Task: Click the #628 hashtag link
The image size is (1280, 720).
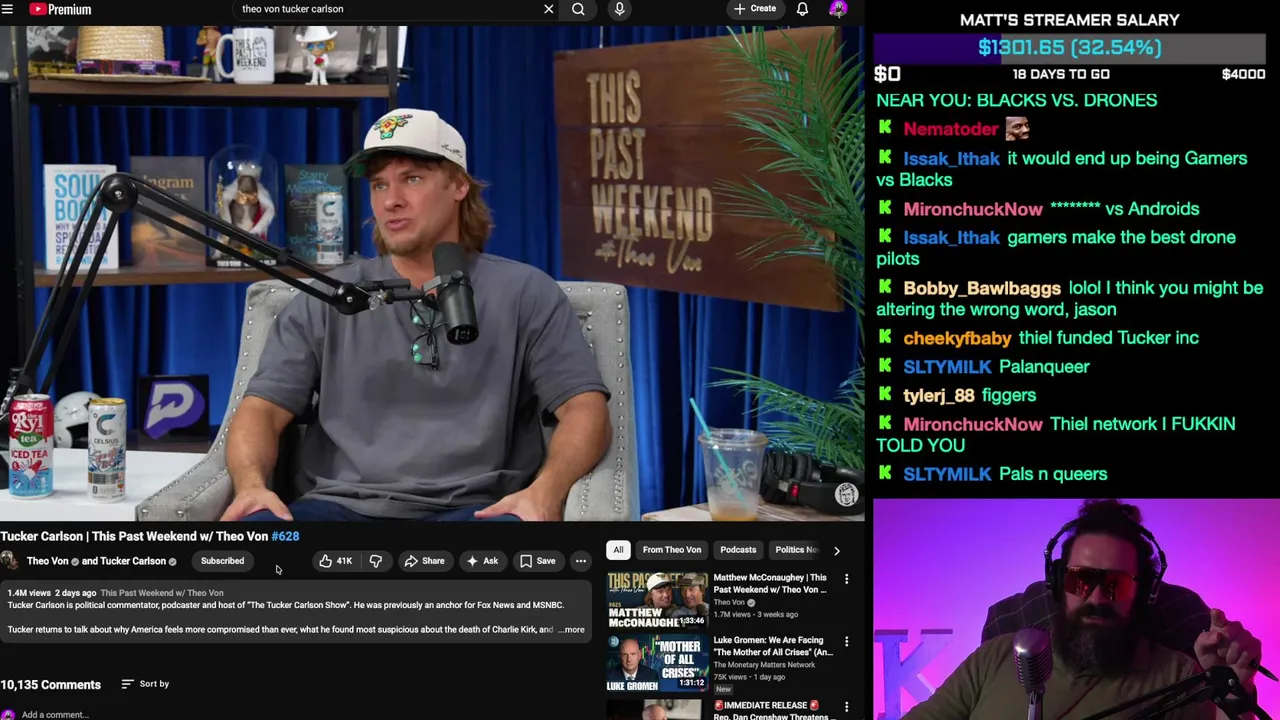Action: 285,536
